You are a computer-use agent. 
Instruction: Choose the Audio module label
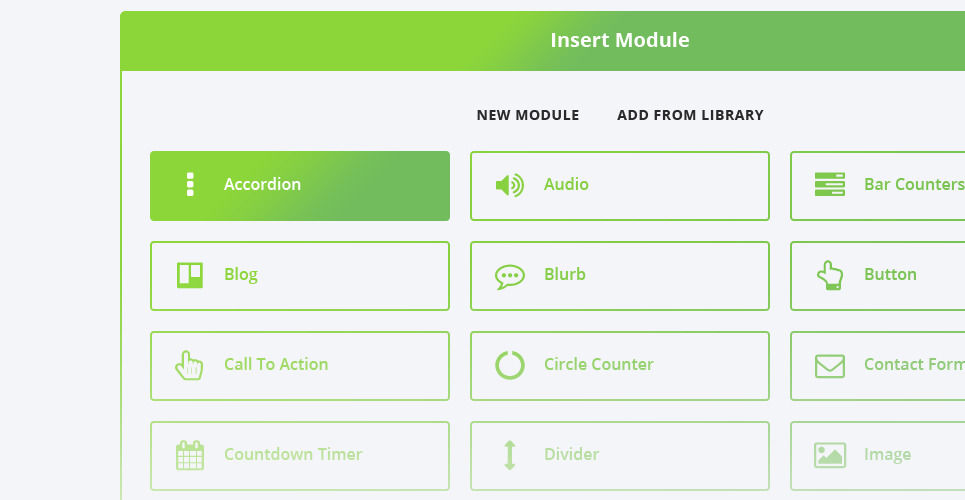pyautogui.click(x=566, y=185)
